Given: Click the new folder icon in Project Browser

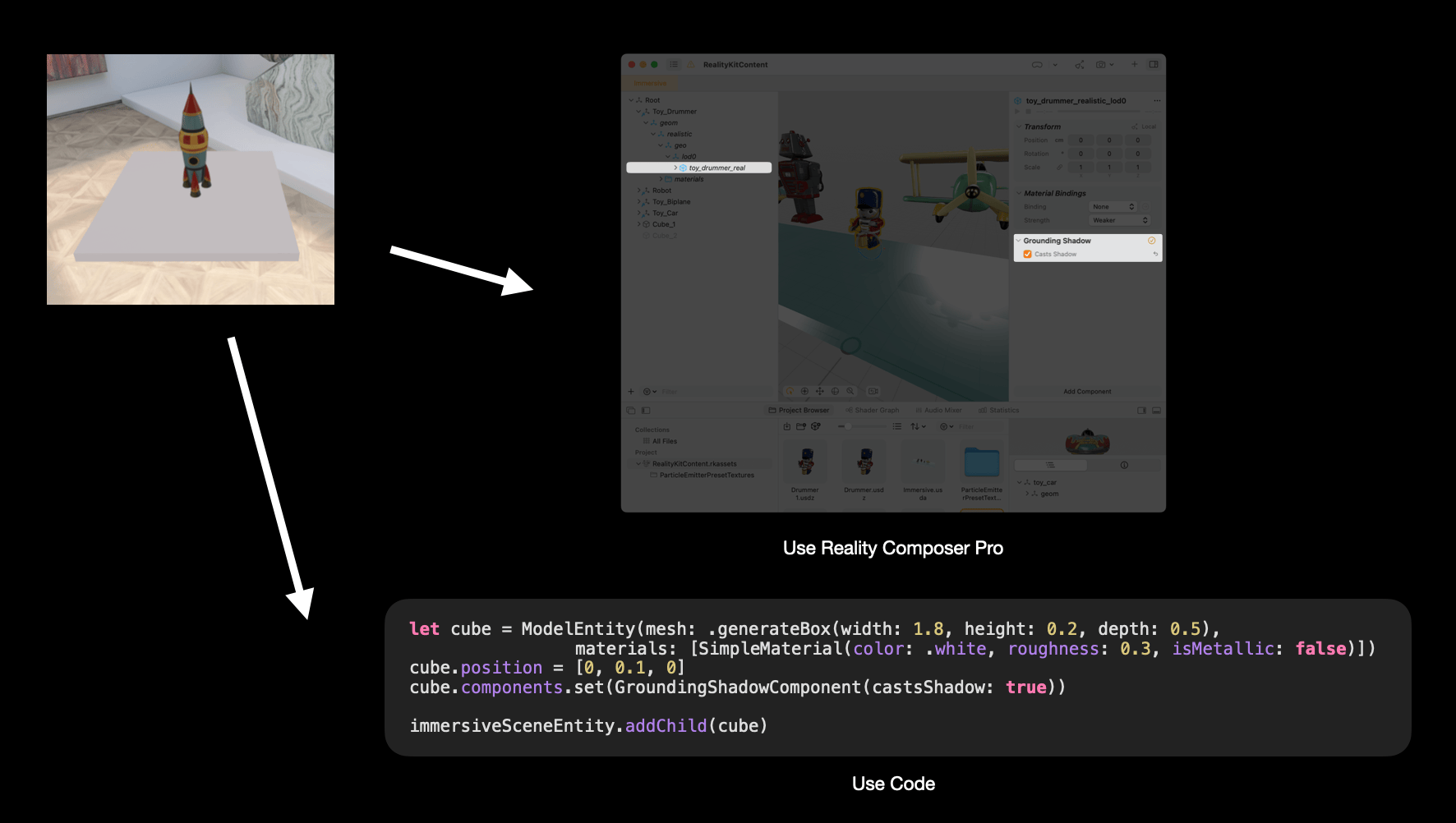Looking at the screenshot, I should (x=801, y=427).
